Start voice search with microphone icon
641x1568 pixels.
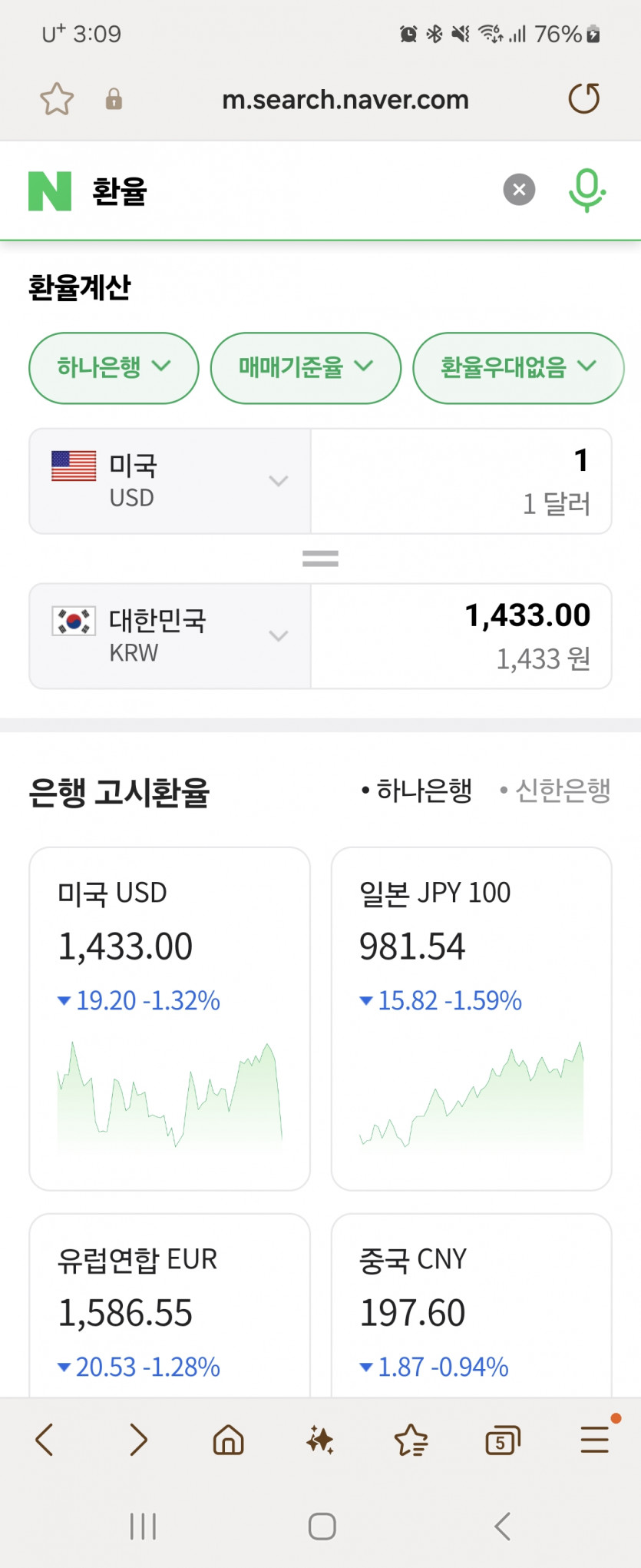[x=587, y=190]
